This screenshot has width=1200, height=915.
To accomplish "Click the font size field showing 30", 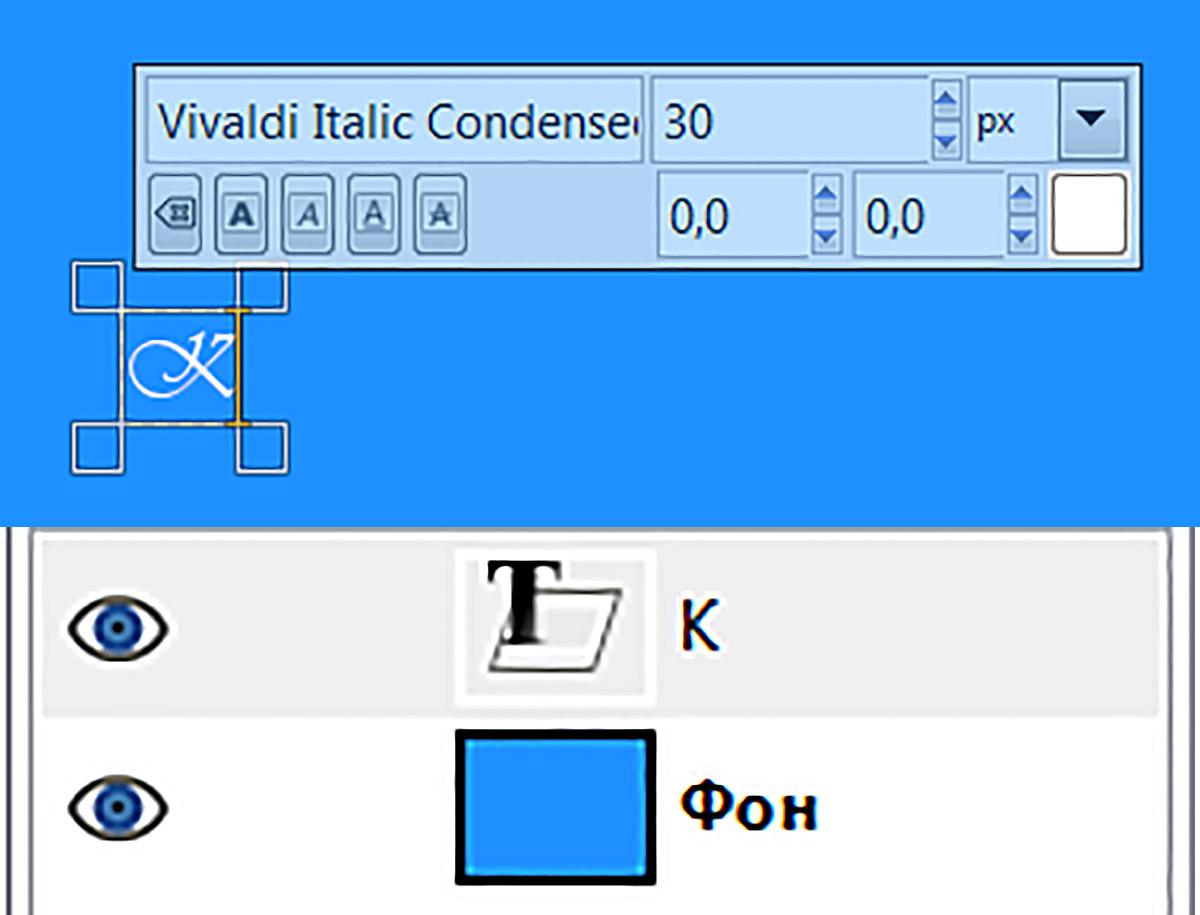I will click(790, 120).
